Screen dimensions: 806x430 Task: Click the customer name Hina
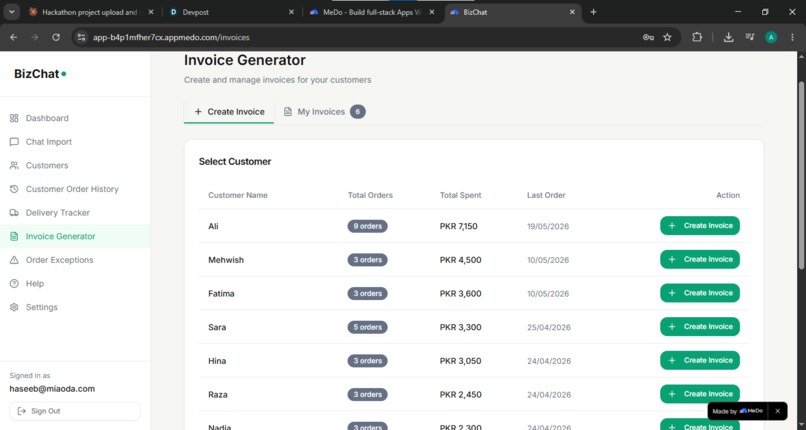[217, 361]
